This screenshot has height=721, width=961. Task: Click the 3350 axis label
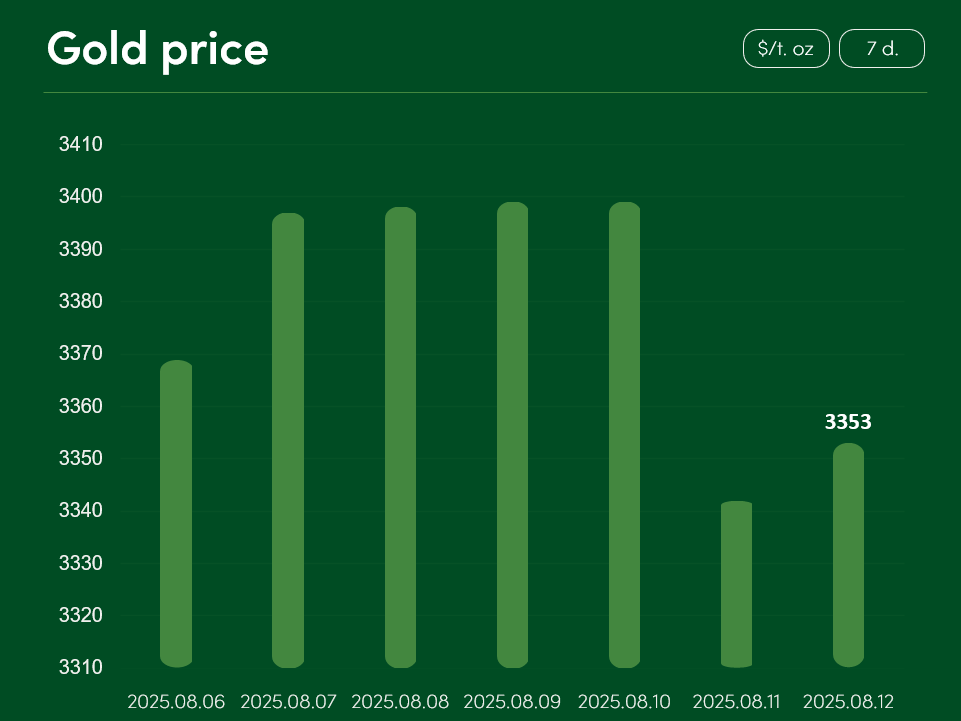click(80, 458)
